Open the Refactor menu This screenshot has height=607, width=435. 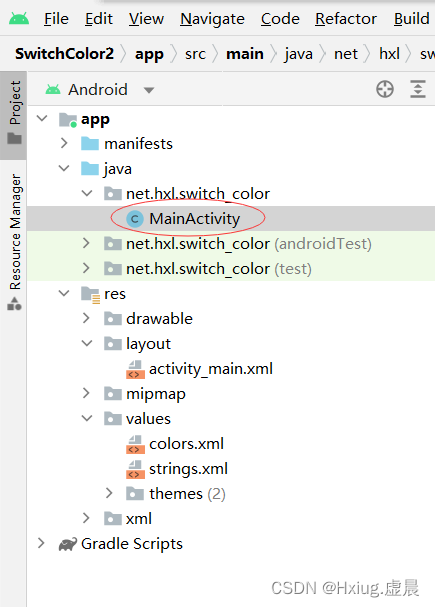coord(346,19)
